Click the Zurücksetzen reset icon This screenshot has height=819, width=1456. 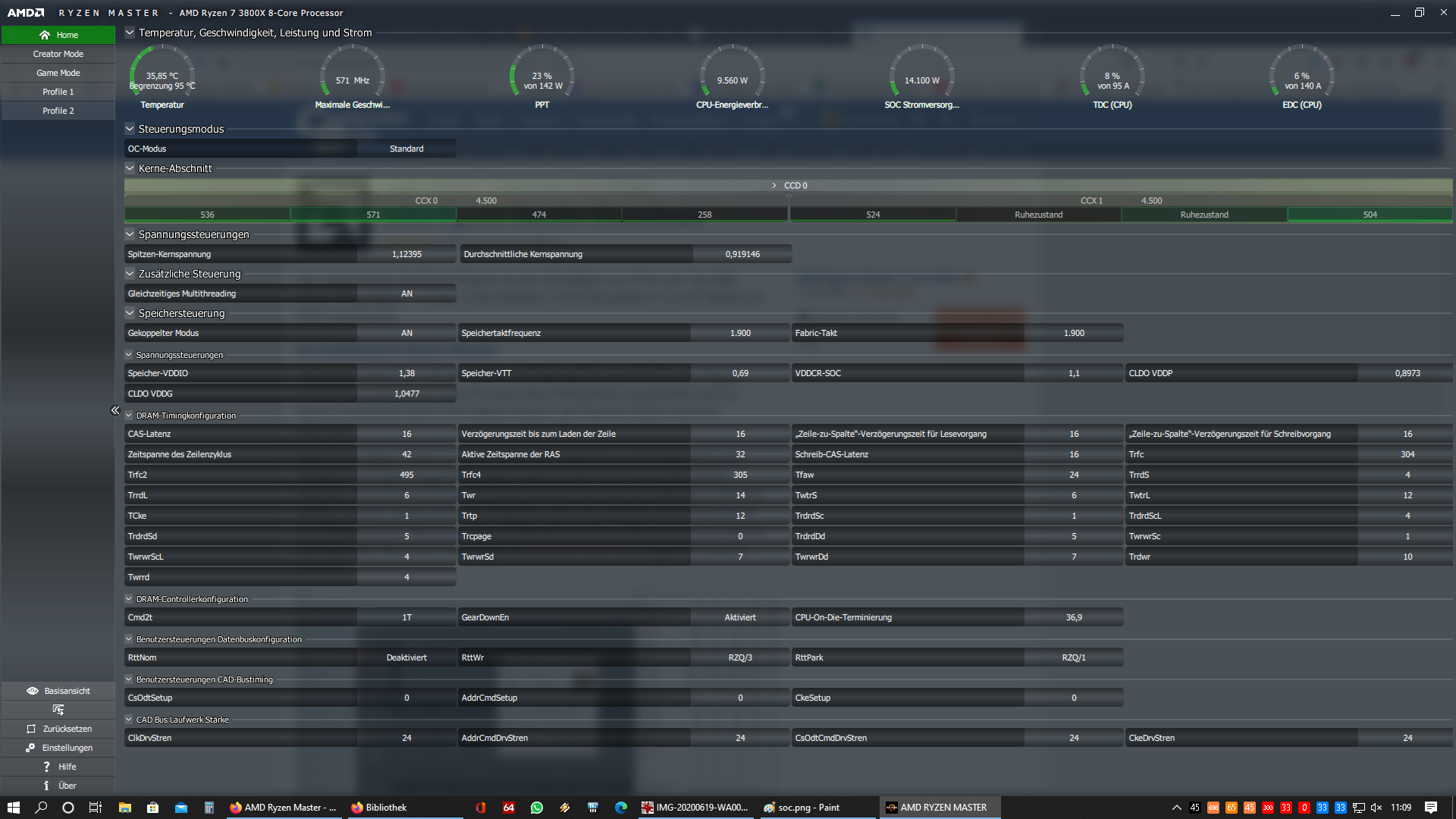[x=31, y=729]
